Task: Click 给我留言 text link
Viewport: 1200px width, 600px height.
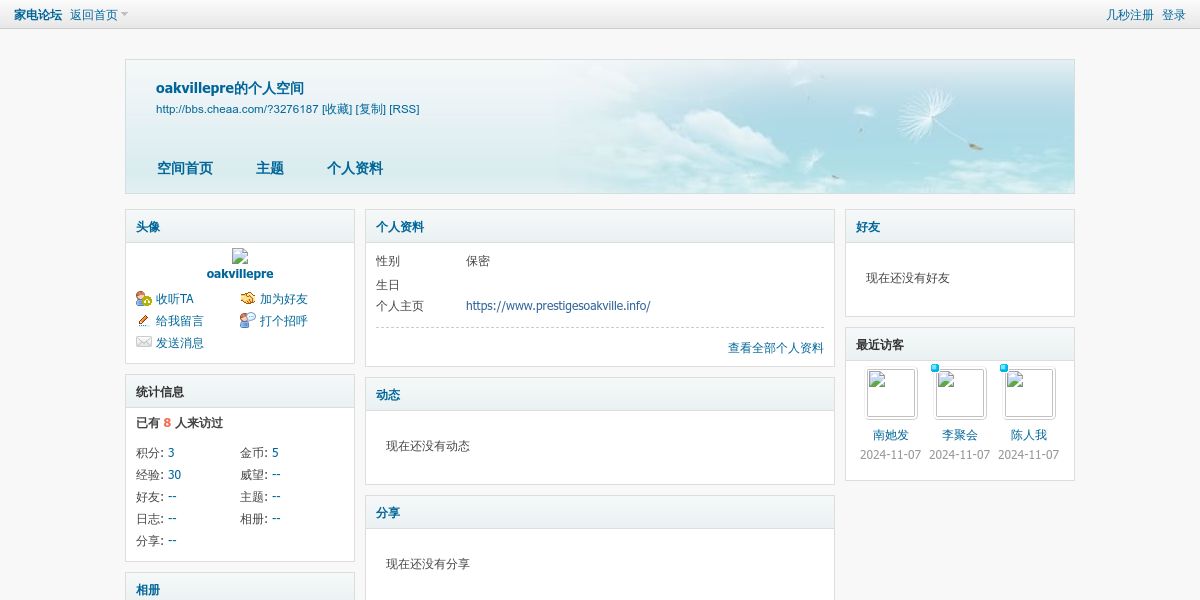Action: (x=180, y=321)
